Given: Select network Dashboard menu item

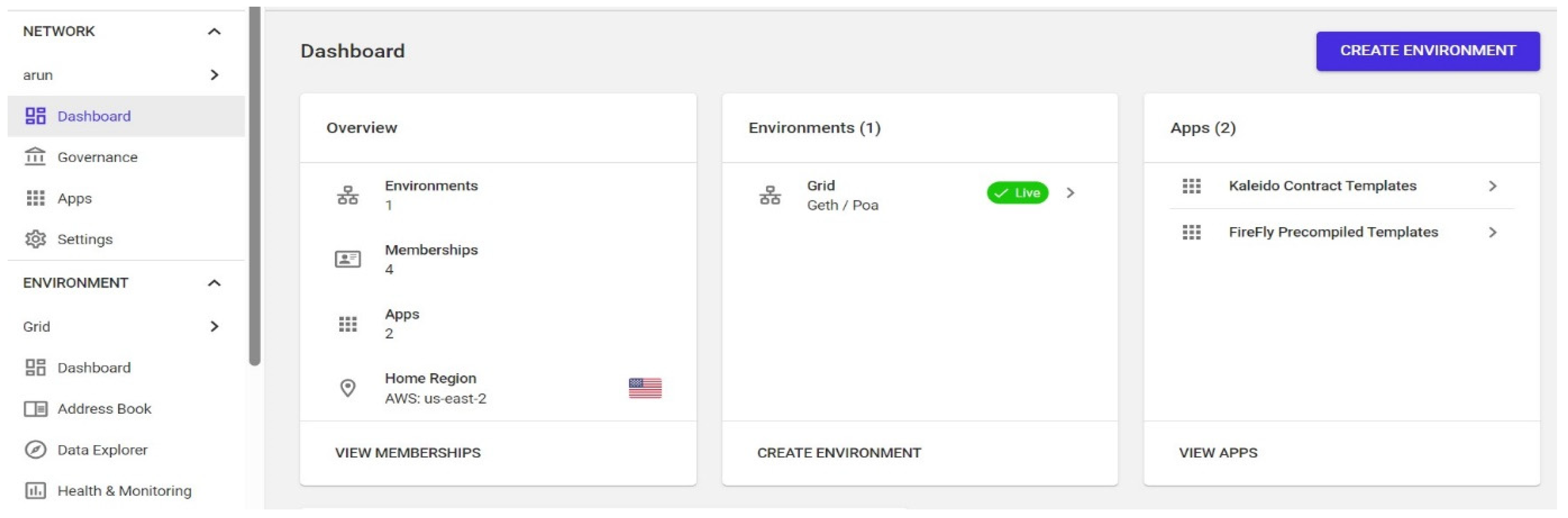Looking at the screenshot, I should pos(94,116).
